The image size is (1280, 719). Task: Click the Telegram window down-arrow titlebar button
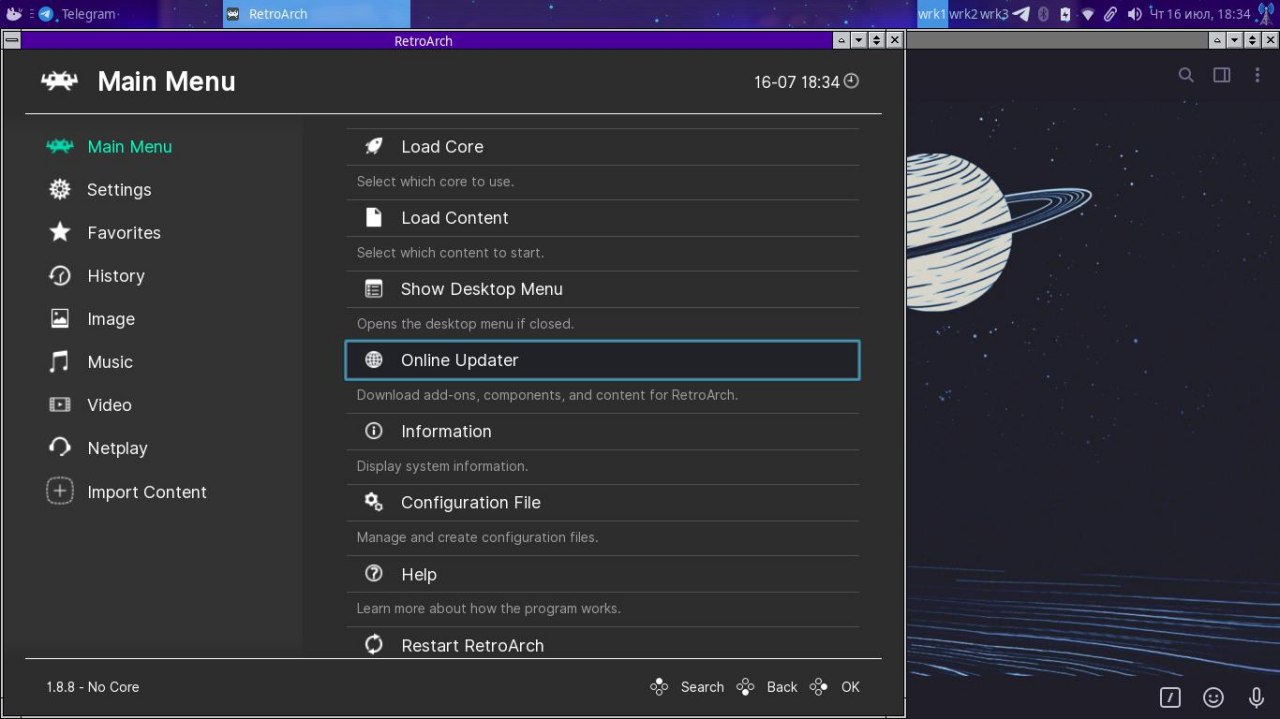[1233, 40]
